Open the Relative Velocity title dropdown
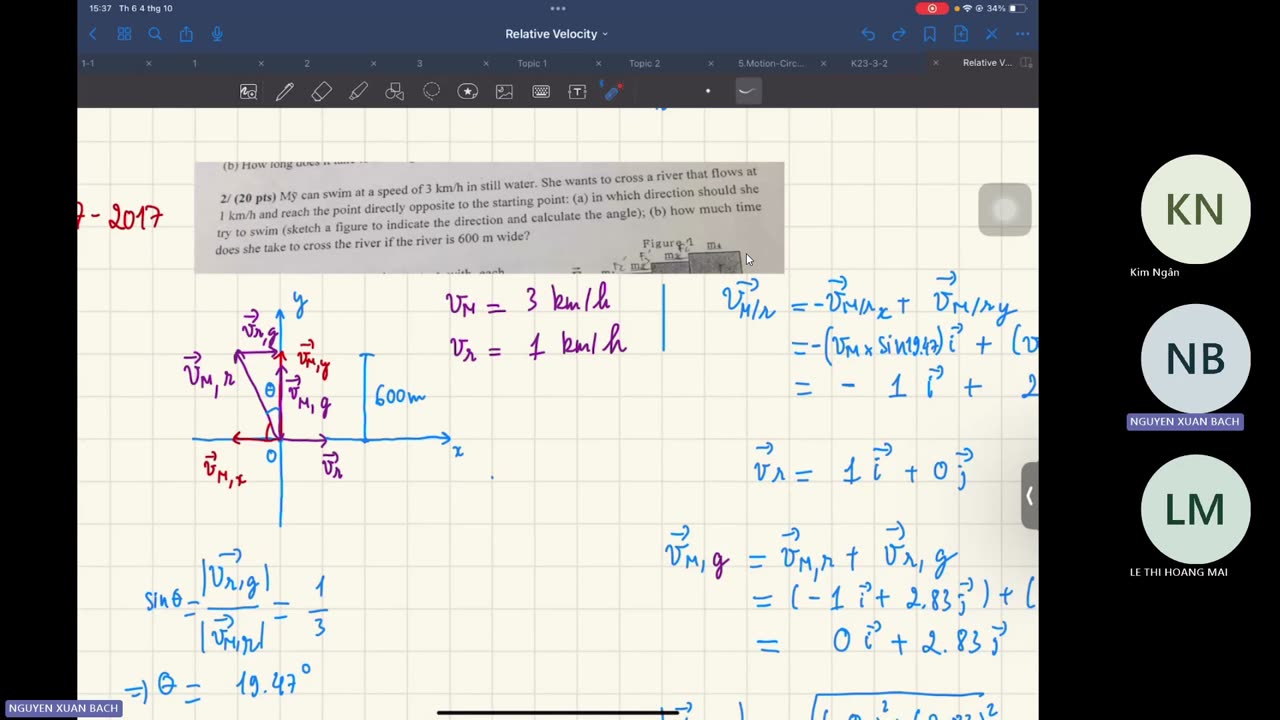Image resolution: width=1280 pixels, height=720 pixels. [557, 34]
